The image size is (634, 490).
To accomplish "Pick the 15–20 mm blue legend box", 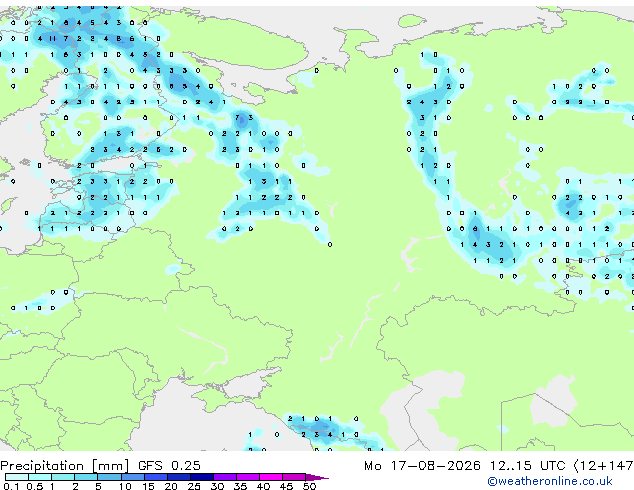I will [156, 477].
